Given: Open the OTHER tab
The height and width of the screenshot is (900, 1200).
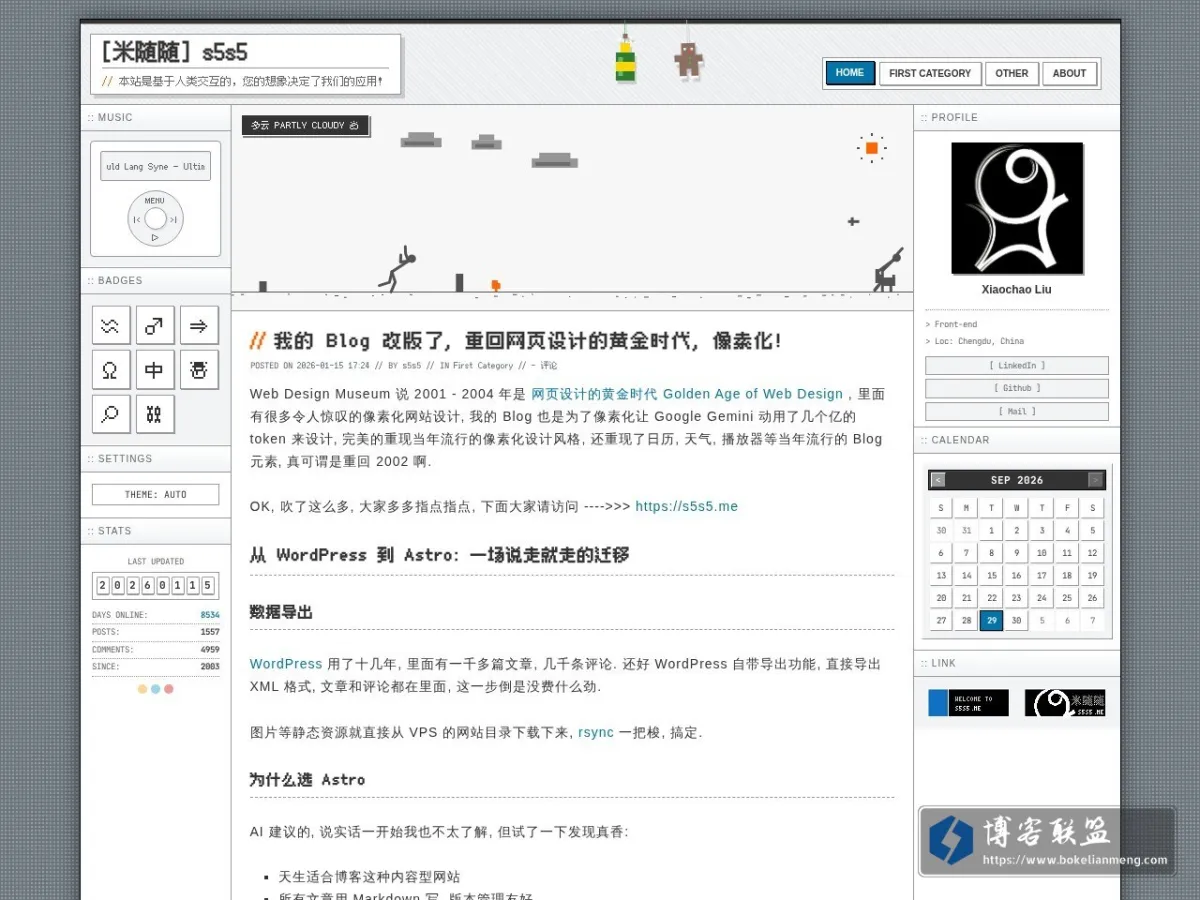Looking at the screenshot, I should coord(1012,73).
